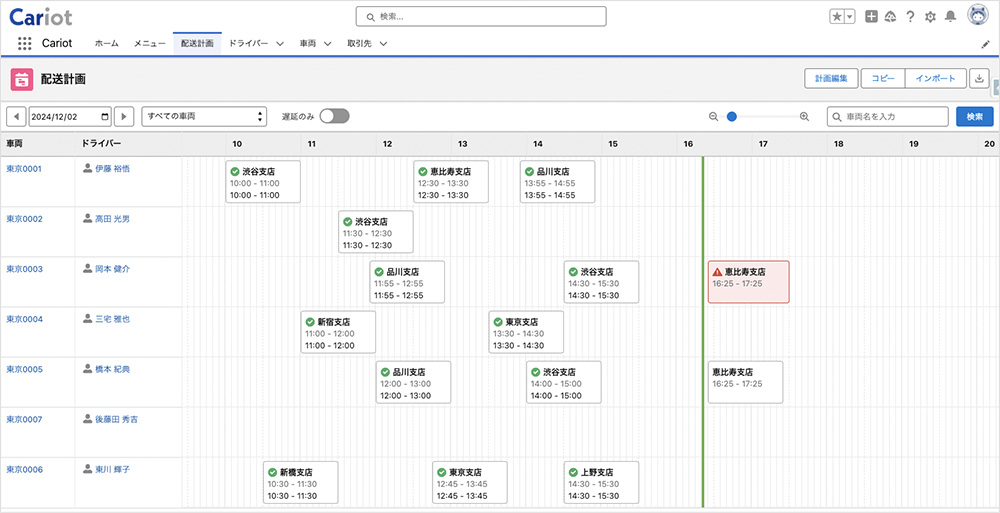Click the zoom out magnifier icon
The image size is (1000, 513).
714,117
